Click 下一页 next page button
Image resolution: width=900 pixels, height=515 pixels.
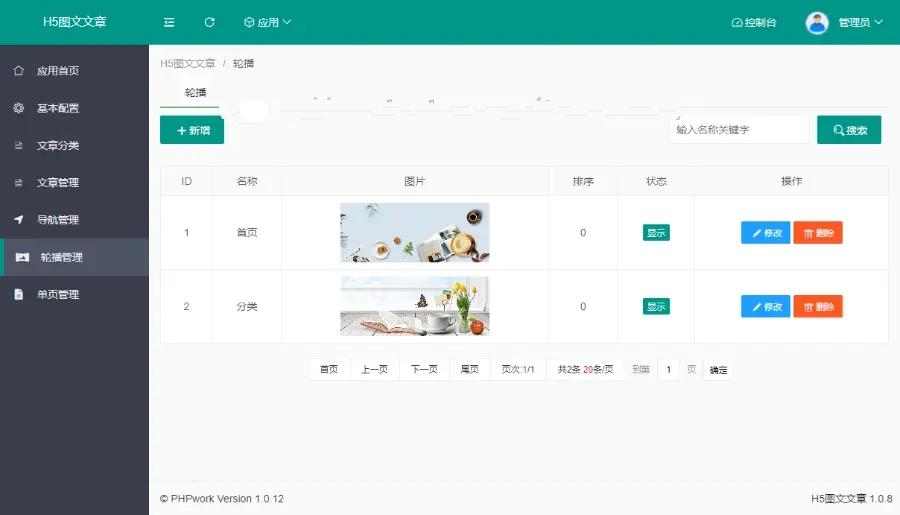tap(424, 369)
